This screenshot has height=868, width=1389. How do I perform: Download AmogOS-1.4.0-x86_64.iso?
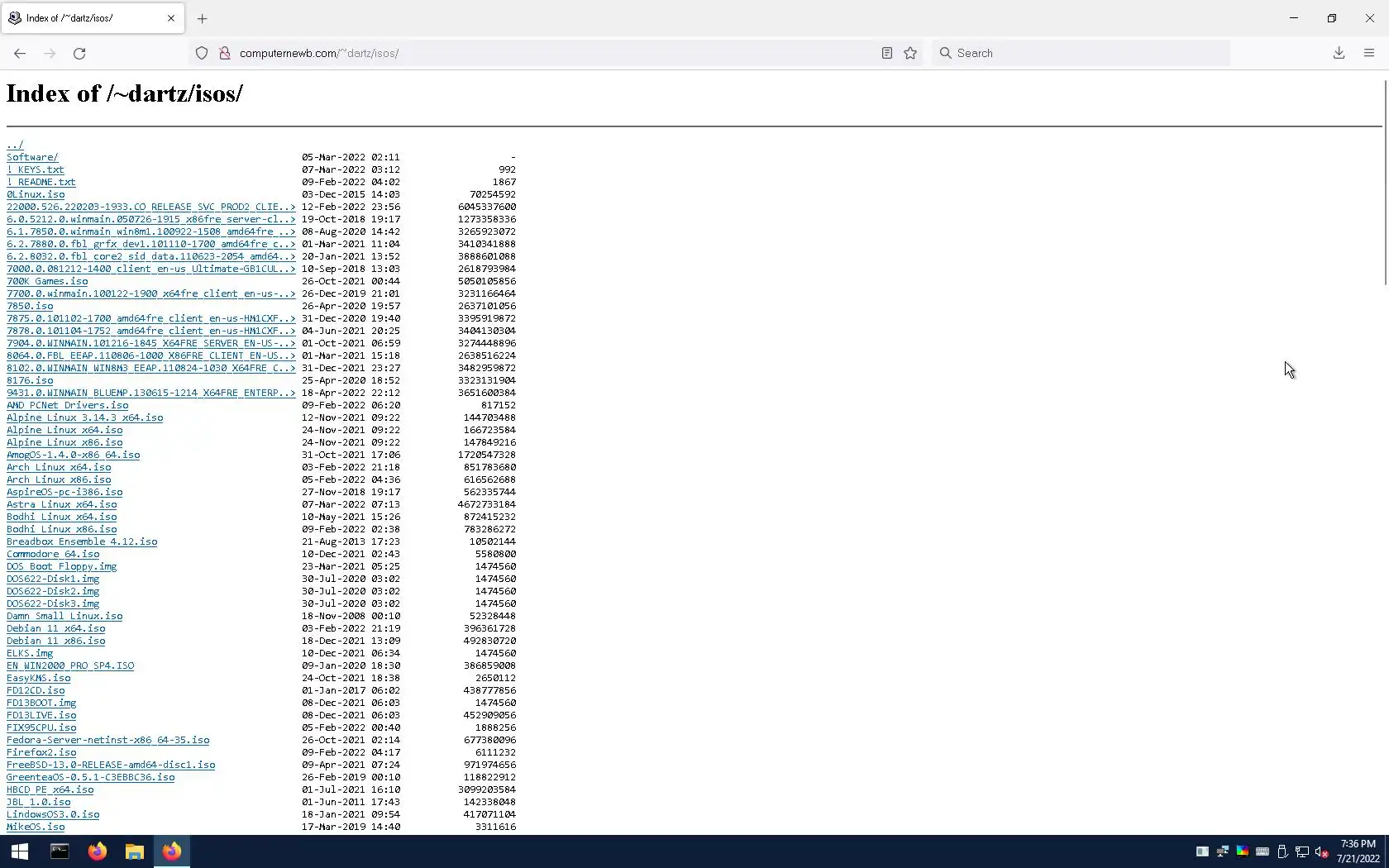point(74,455)
